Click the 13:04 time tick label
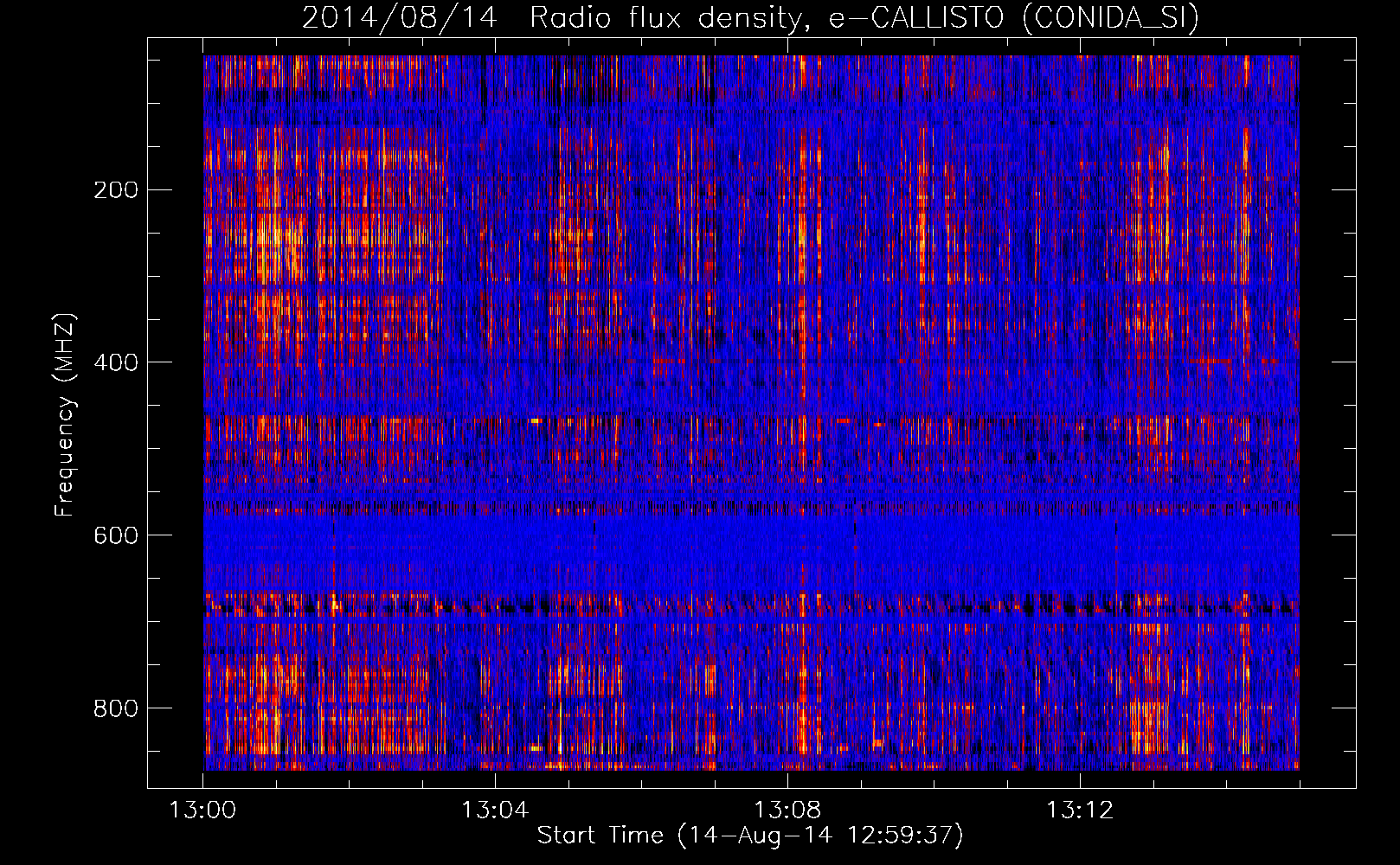Screen dimensions: 1400x865 coord(495,810)
